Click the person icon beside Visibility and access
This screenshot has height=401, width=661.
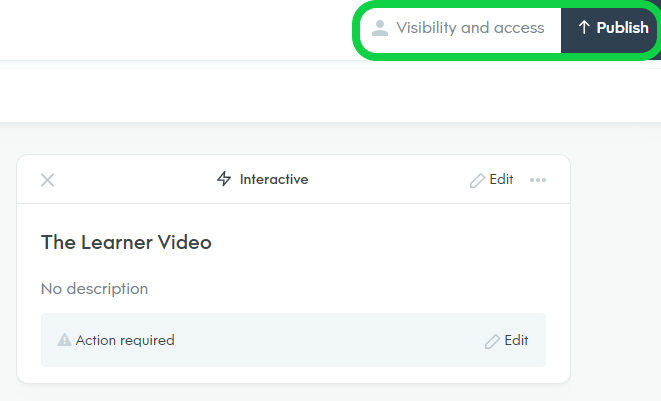(x=380, y=28)
